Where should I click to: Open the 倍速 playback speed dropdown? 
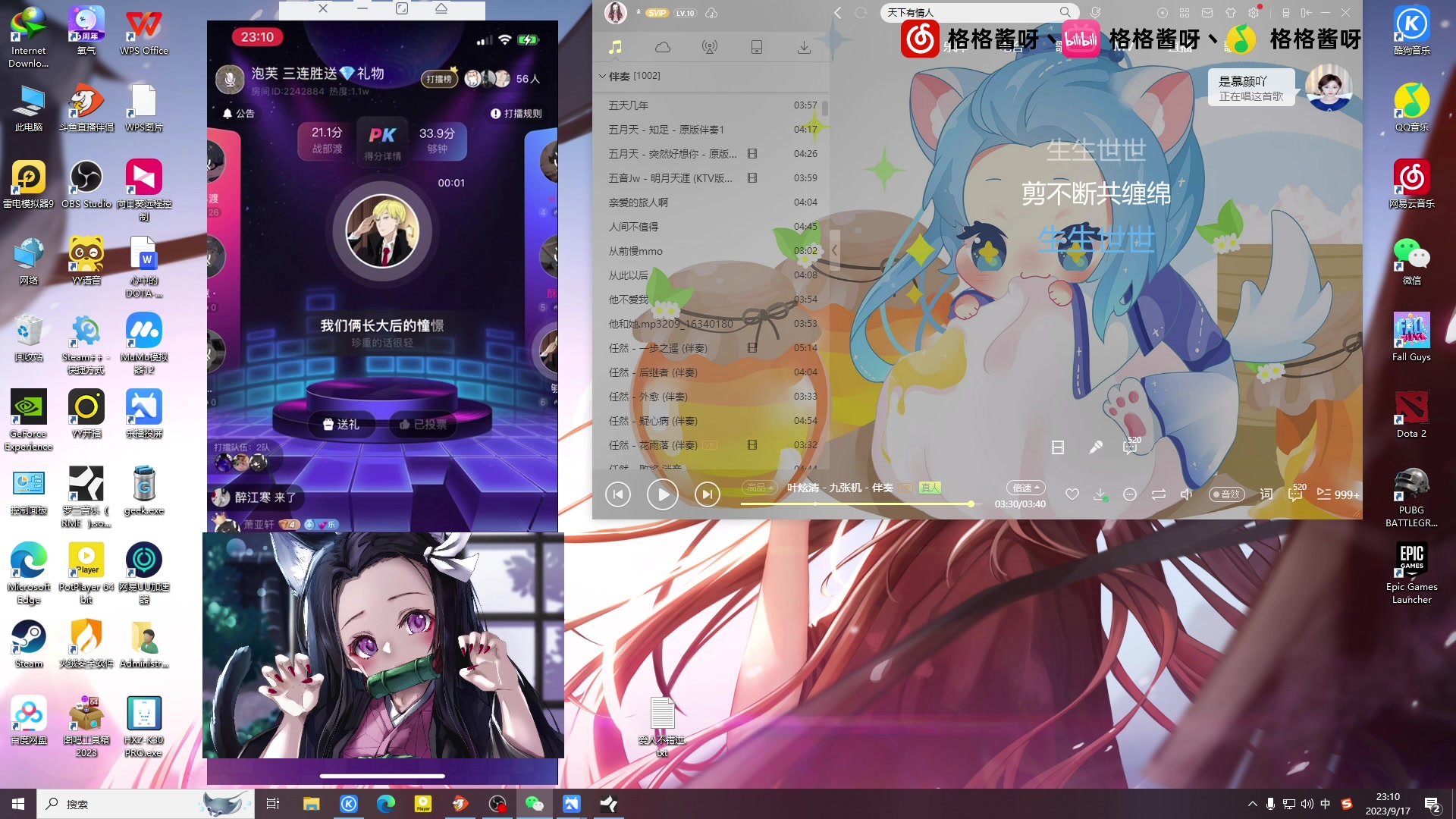[1025, 488]
